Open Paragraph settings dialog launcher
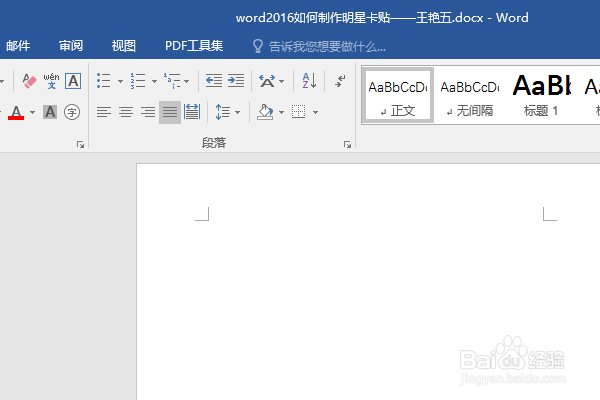 click(347, 144)
